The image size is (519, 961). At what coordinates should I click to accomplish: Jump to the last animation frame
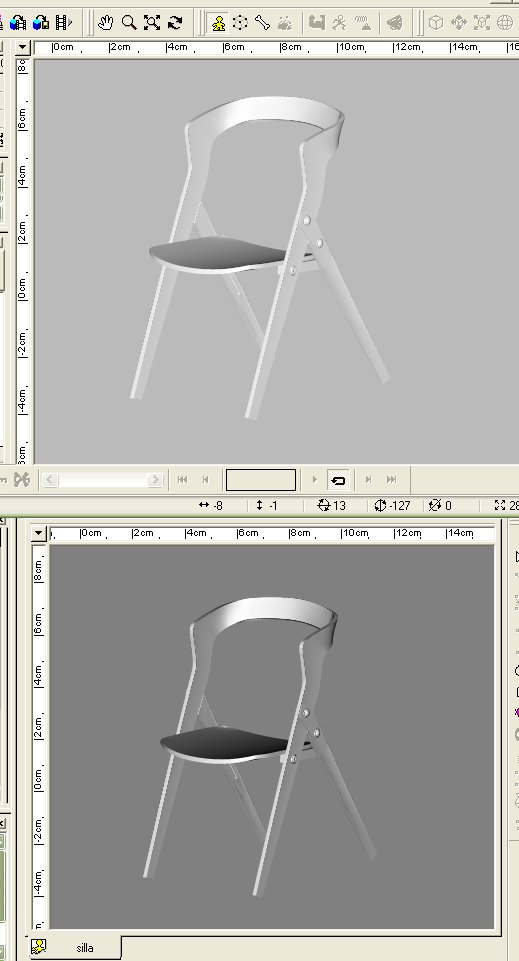click(x=392, y=479)
